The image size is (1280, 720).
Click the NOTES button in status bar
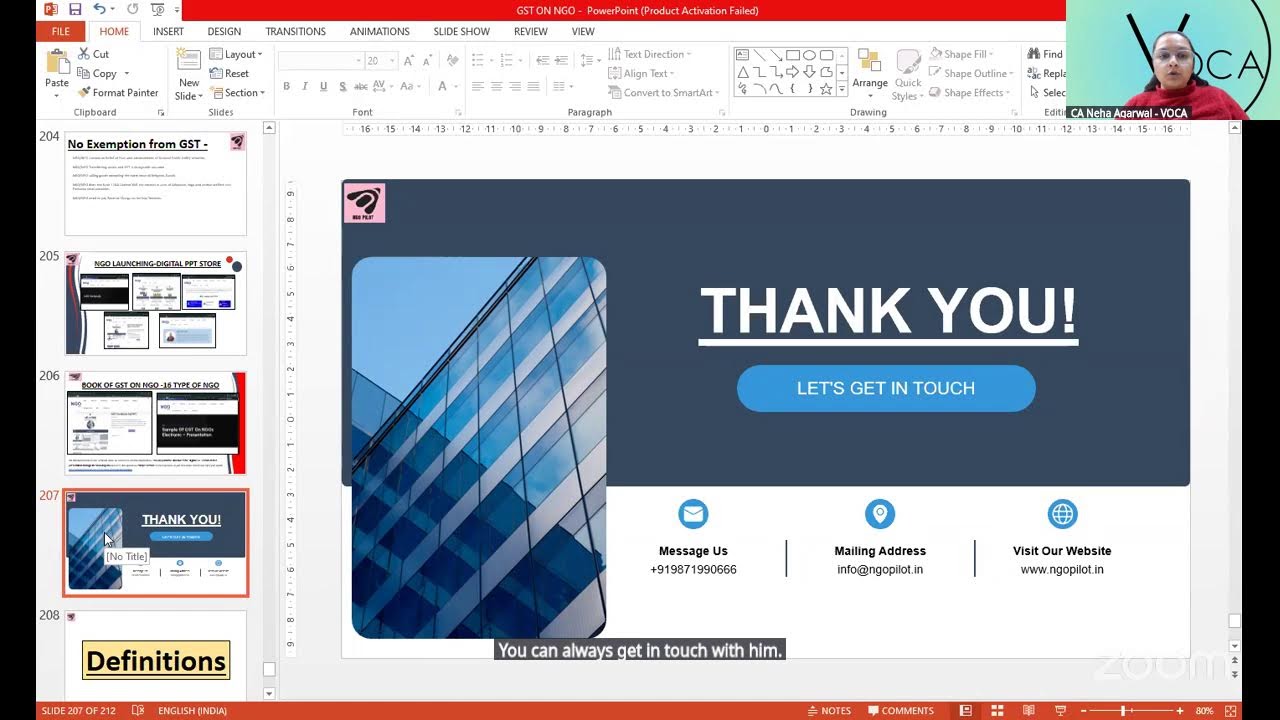pos(829,711)
